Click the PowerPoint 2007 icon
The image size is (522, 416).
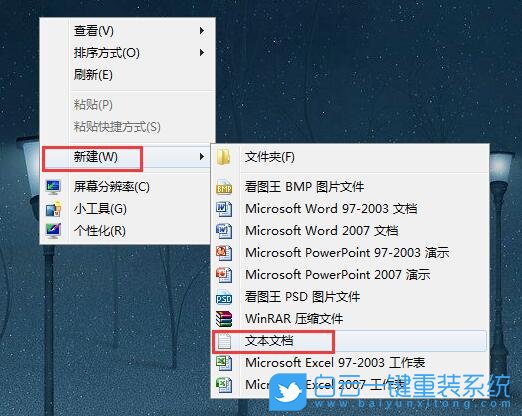[x=224, y=275]
